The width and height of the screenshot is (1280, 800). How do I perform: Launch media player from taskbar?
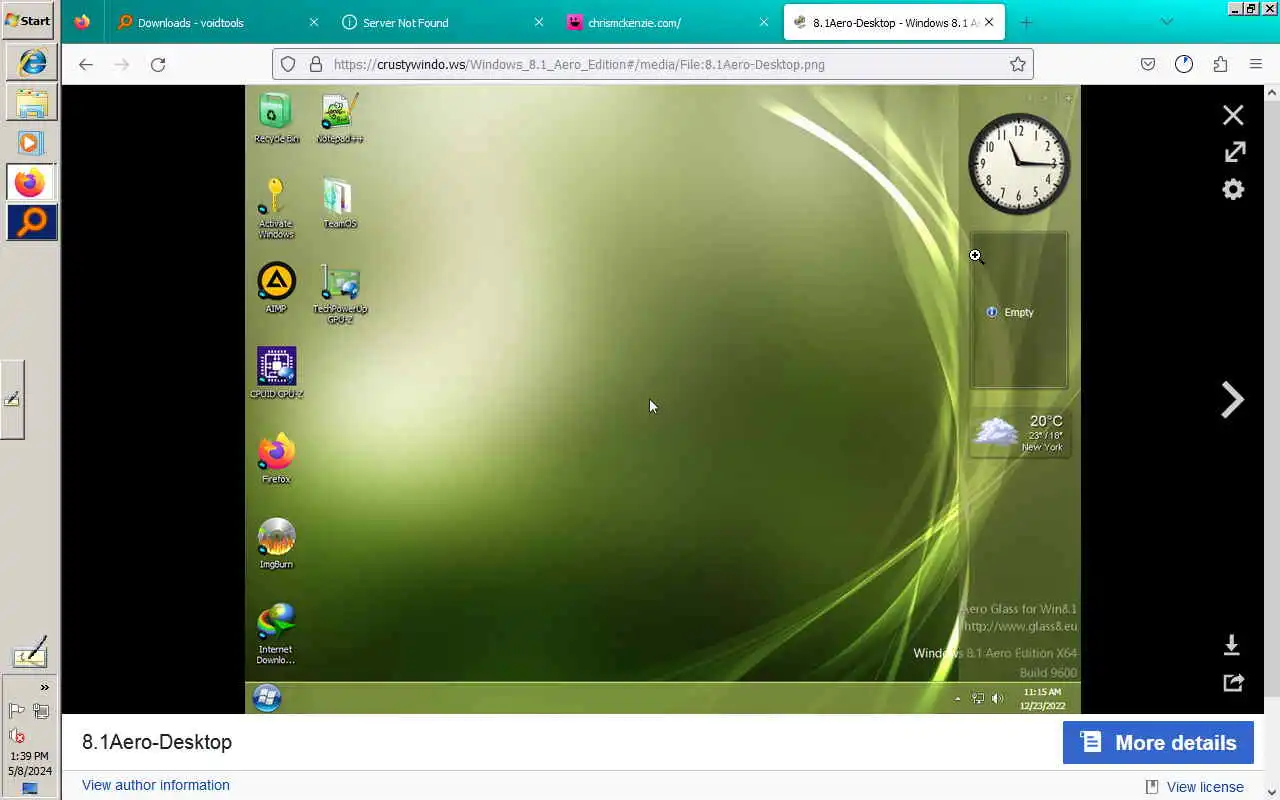click(32, 142)
